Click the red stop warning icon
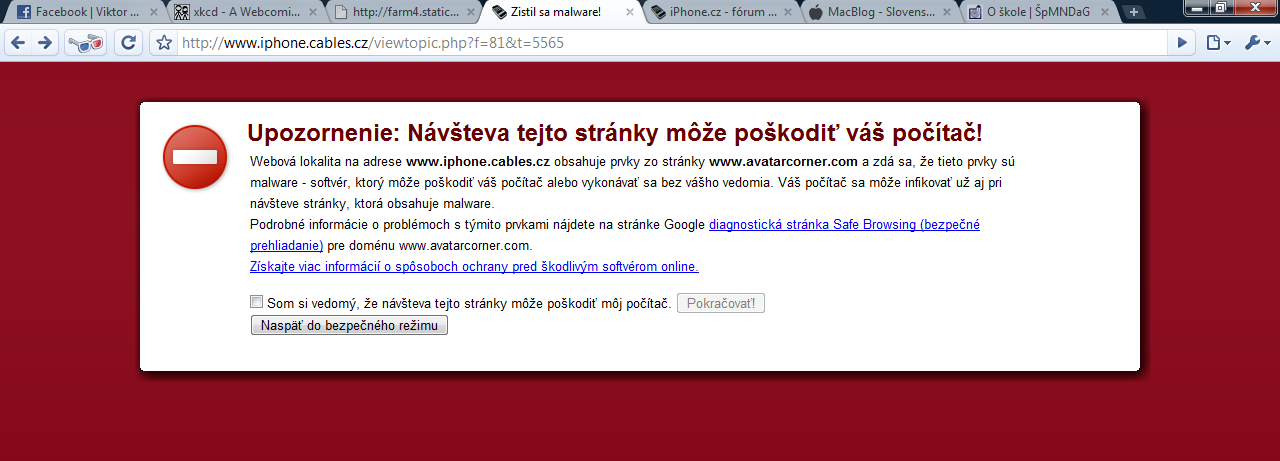Image resolution: width=1280 pixels, height=461 pixels. point(195,157)
